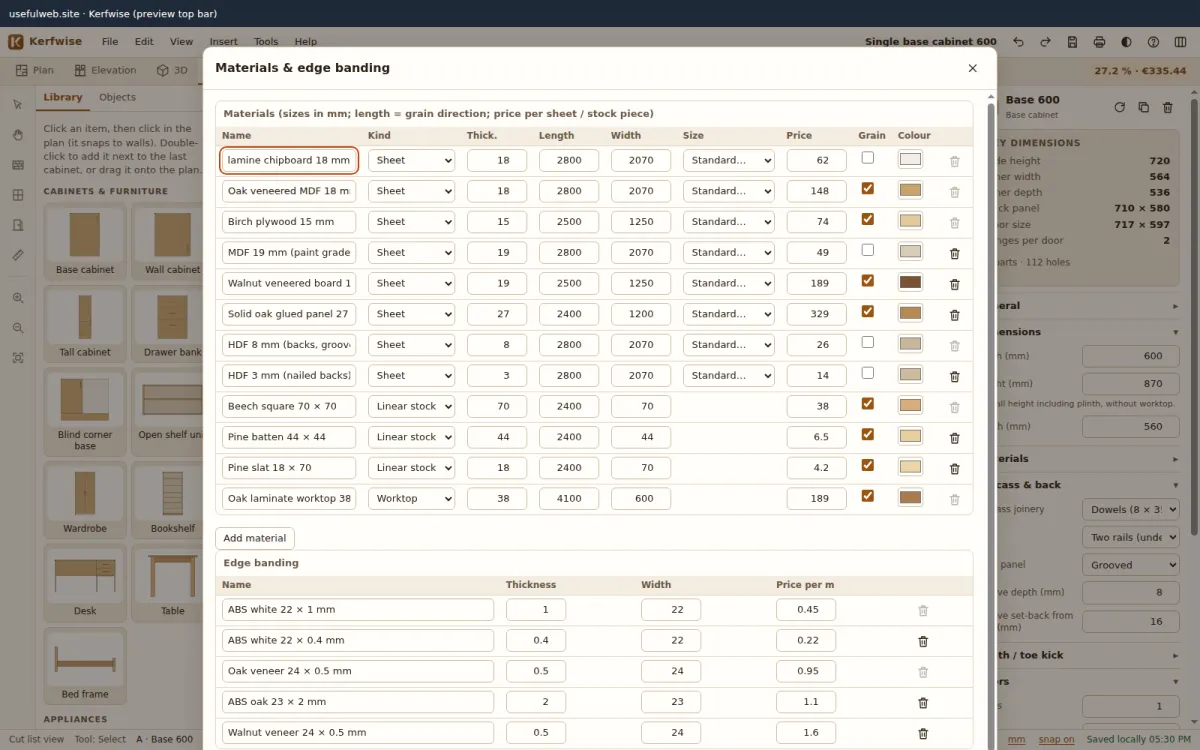Screen dimensions: 1200x750
Task: Open the View menu
Action: tap(181, 42)
